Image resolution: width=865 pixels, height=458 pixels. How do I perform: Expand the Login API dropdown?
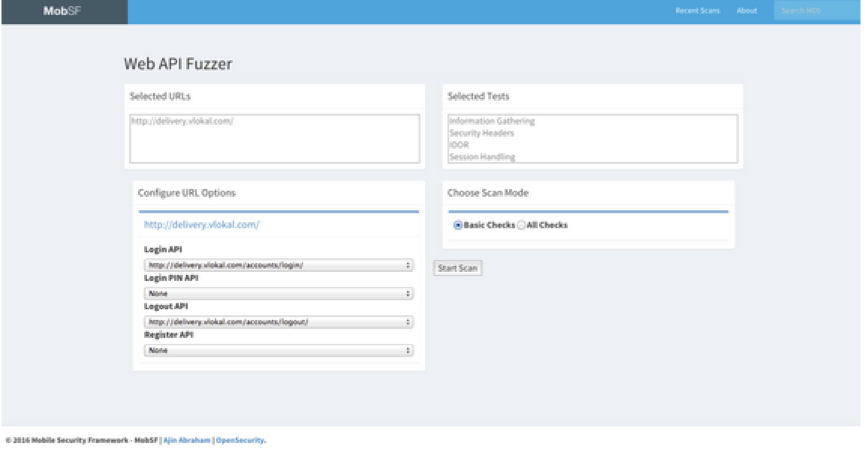pos(279,265)
